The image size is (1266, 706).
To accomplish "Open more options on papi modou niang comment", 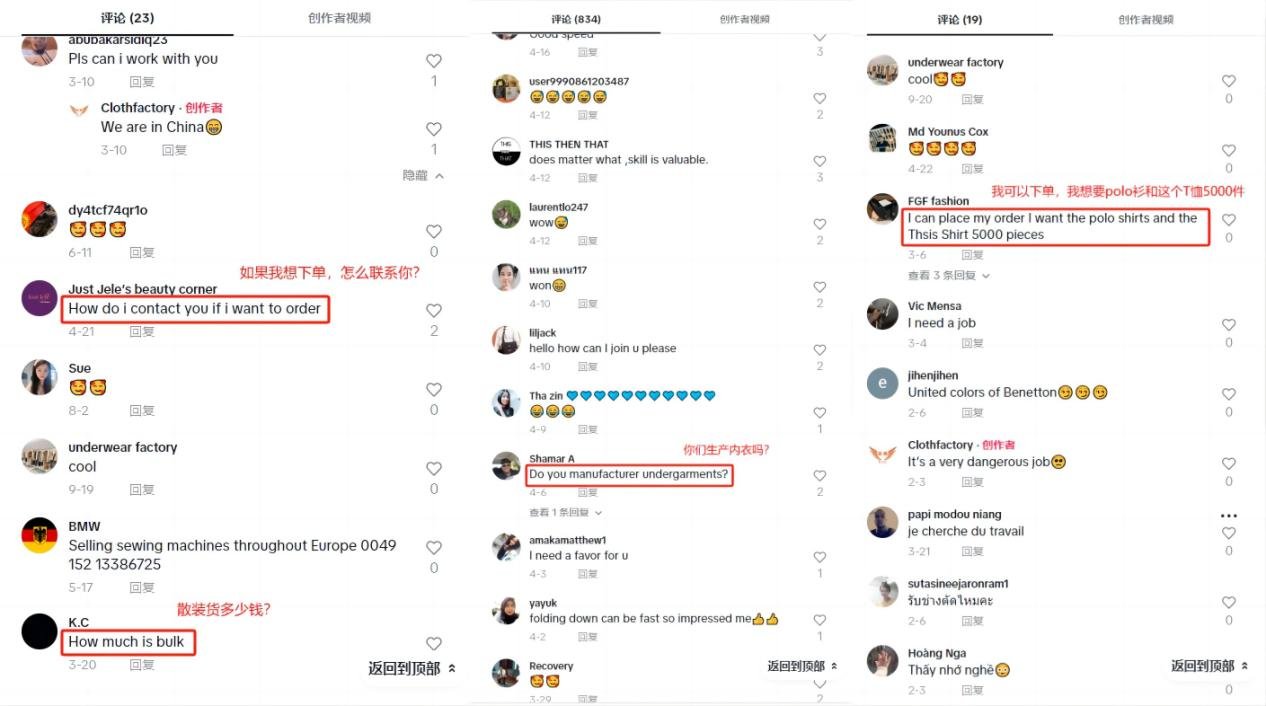I will click(1229, 516).
